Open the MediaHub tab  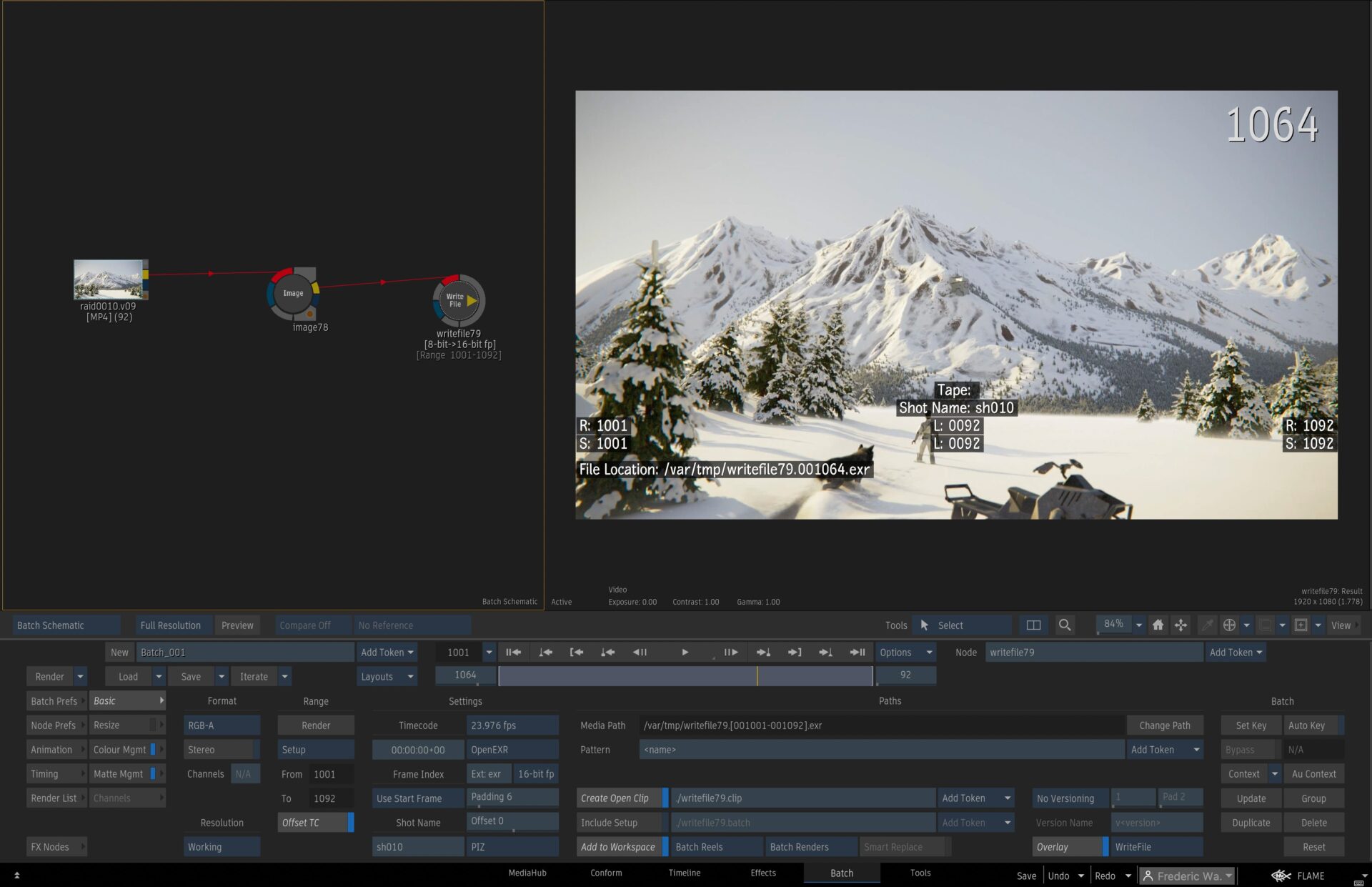coord(527,873)
